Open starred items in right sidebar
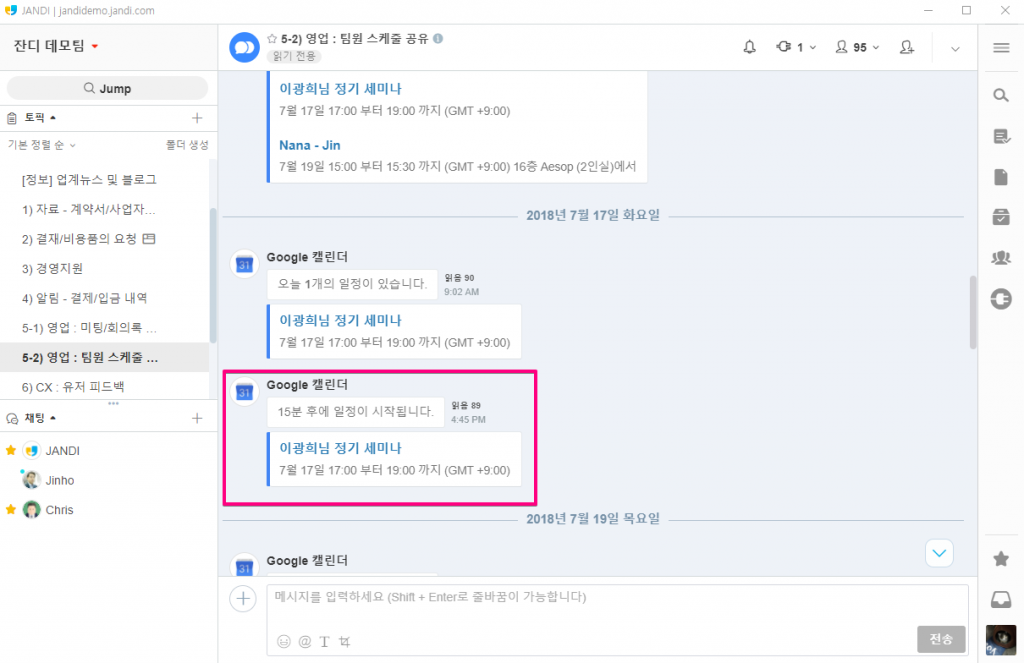 tap(1000, 558)
